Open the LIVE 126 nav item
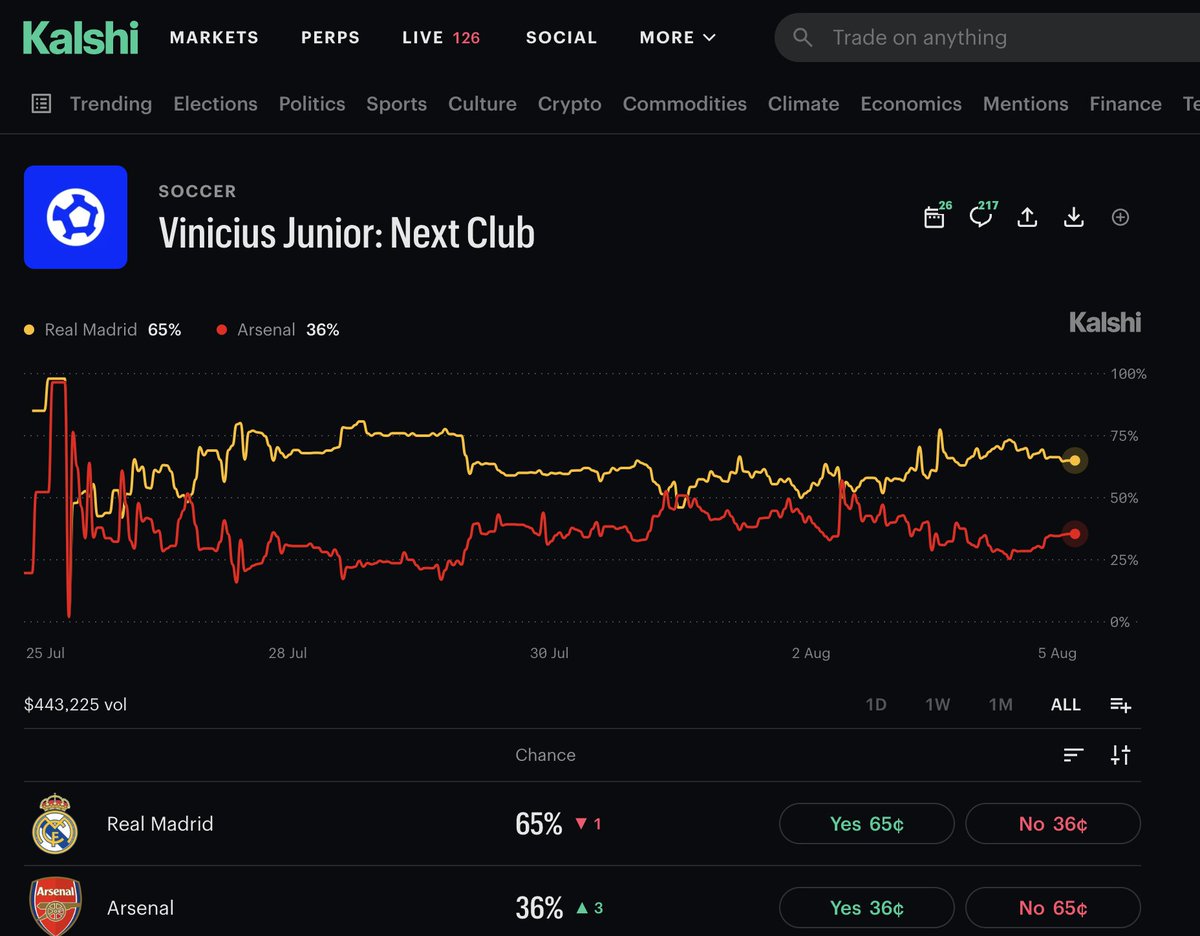The height and width of the screenshot is (936, 1200). 441,38
